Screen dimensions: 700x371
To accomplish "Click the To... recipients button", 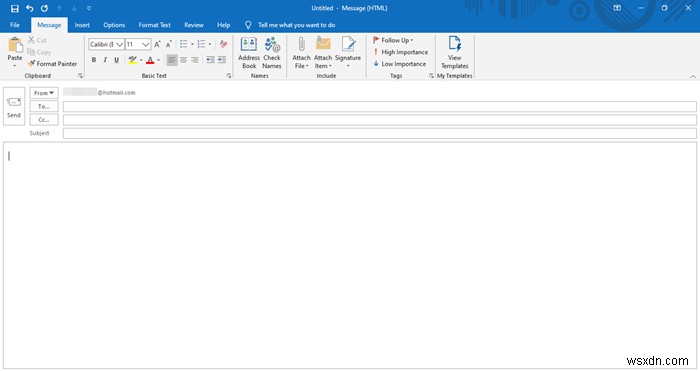I will (x=44, y=106).
